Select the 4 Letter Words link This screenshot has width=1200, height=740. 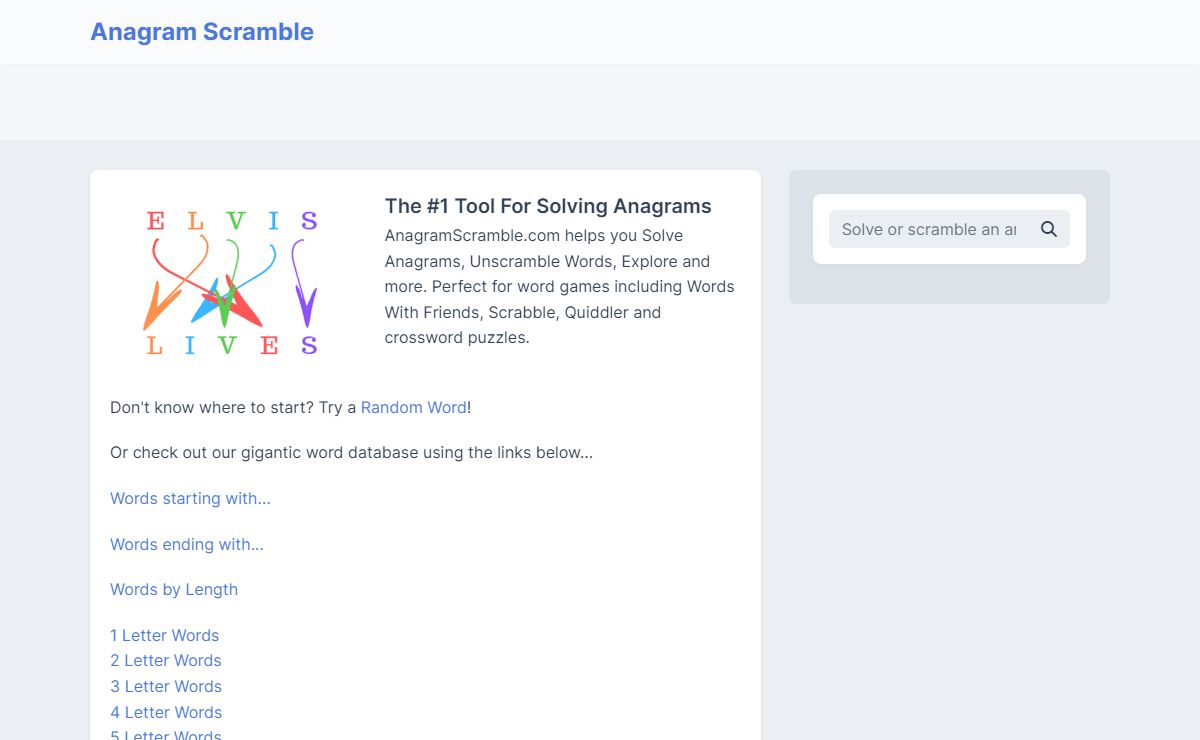click(x=166, y=712)
